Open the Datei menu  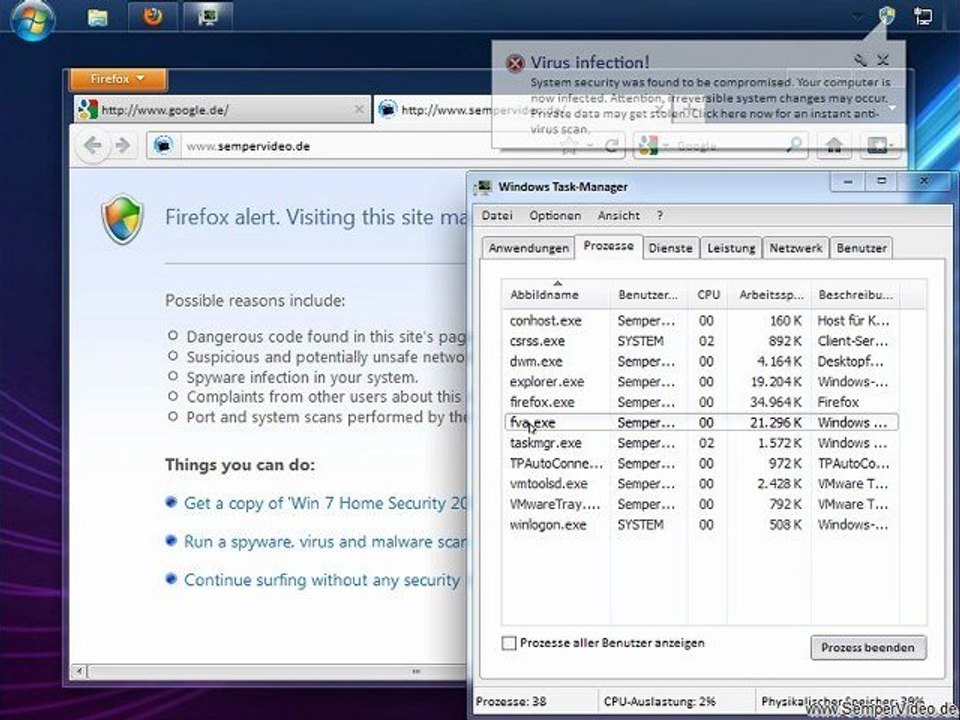tap(497, 216)
